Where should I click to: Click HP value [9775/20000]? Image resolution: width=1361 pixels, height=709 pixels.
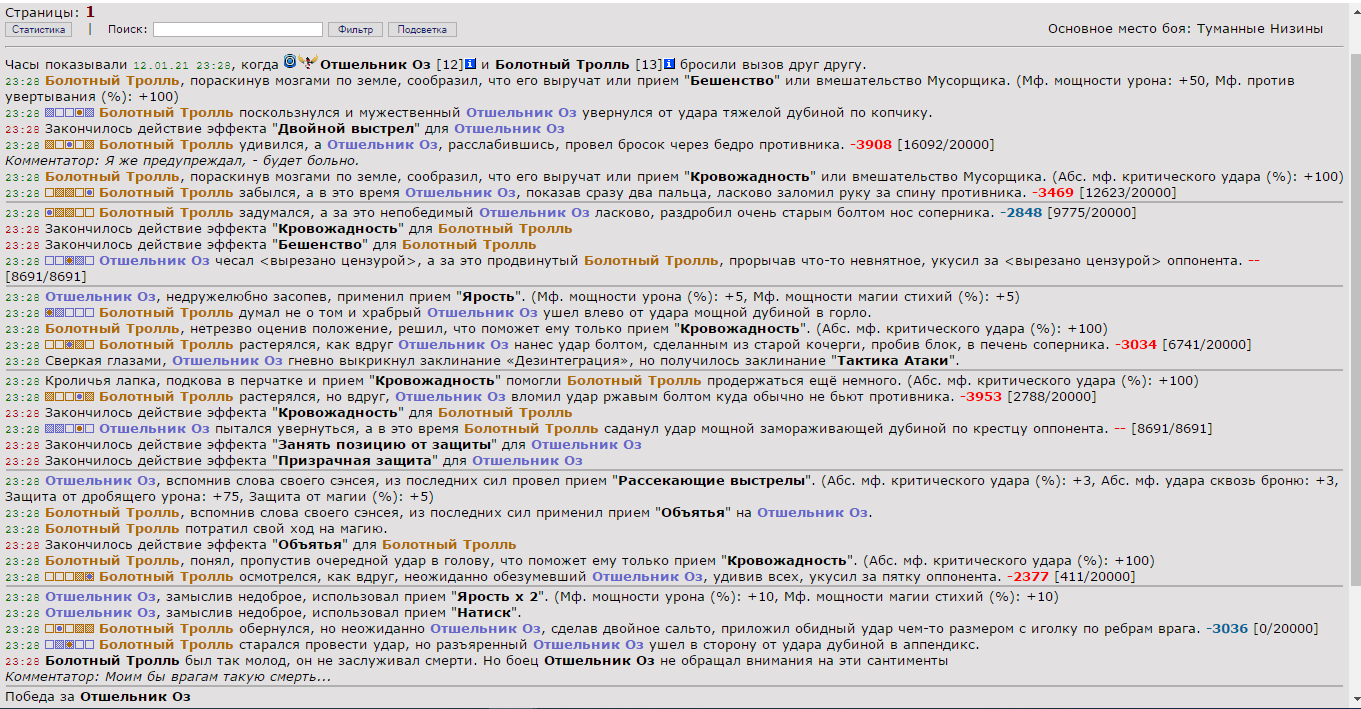(1092, 212)
